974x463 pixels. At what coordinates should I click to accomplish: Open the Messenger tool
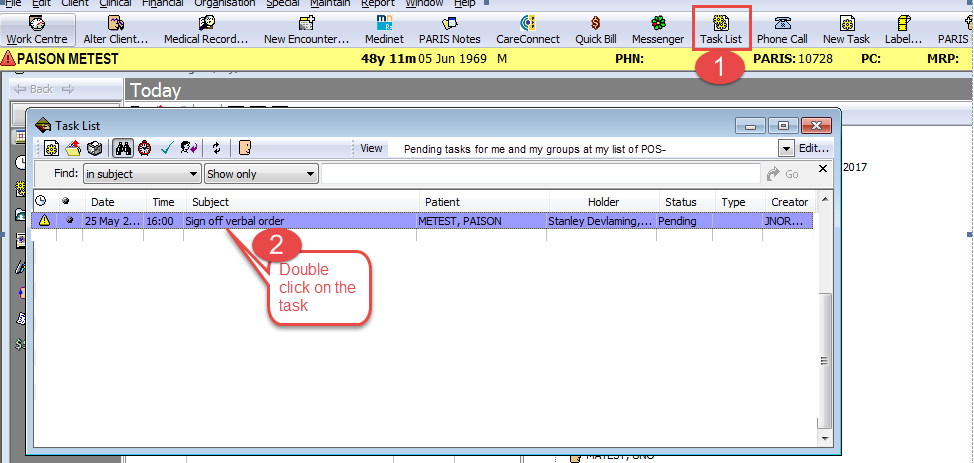pos(658,29)
